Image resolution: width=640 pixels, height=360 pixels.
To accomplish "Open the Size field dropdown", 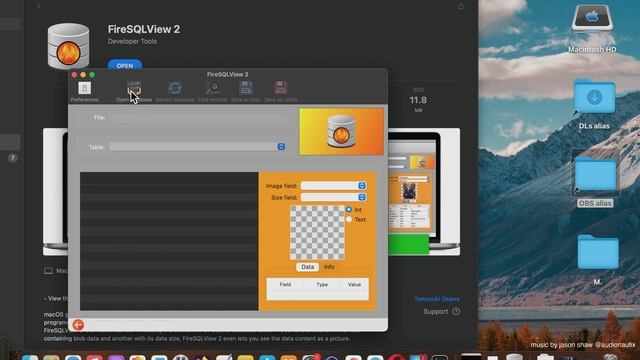I will [x=333, y=197].
